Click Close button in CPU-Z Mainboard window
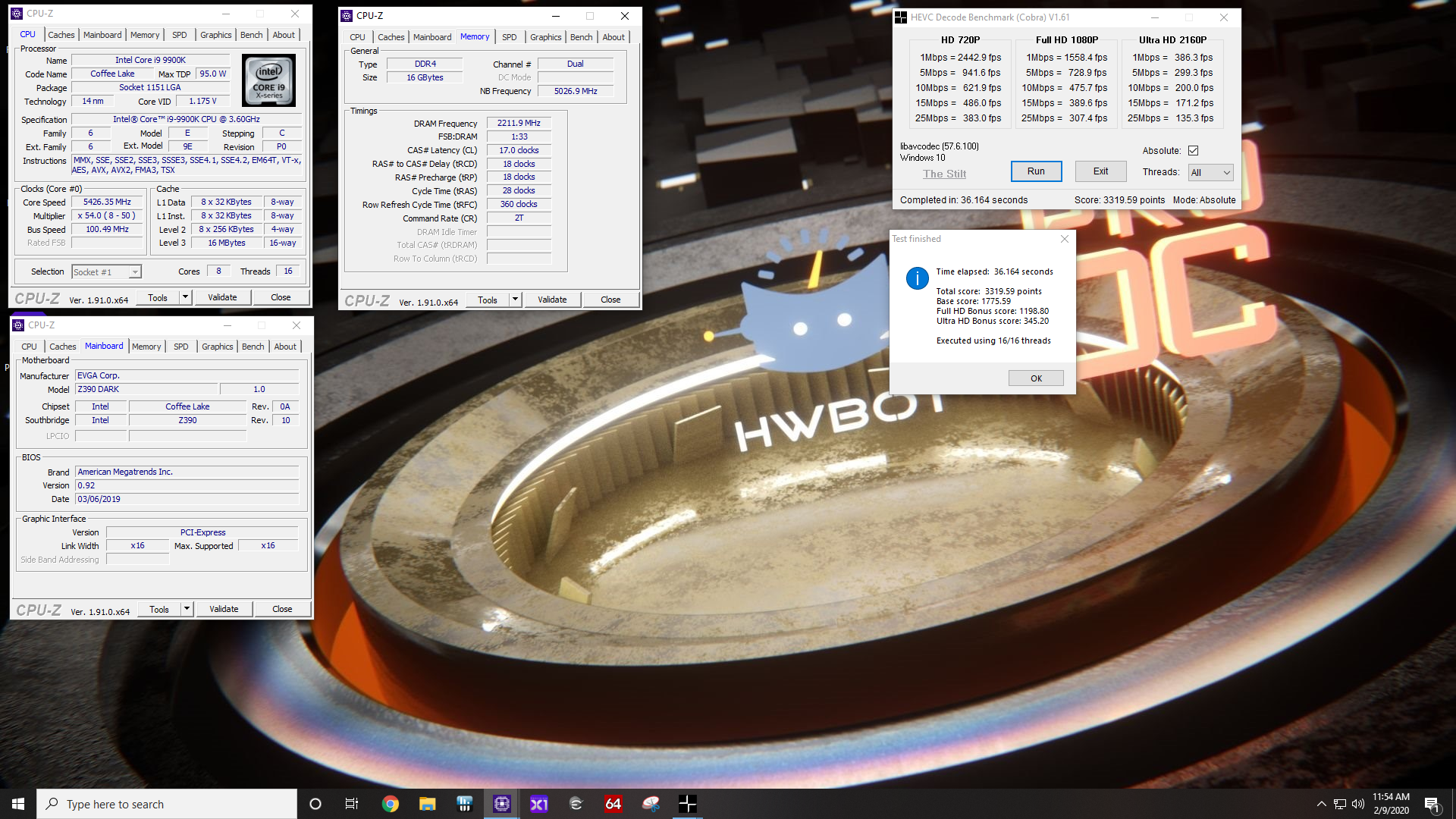 [282, 609]
